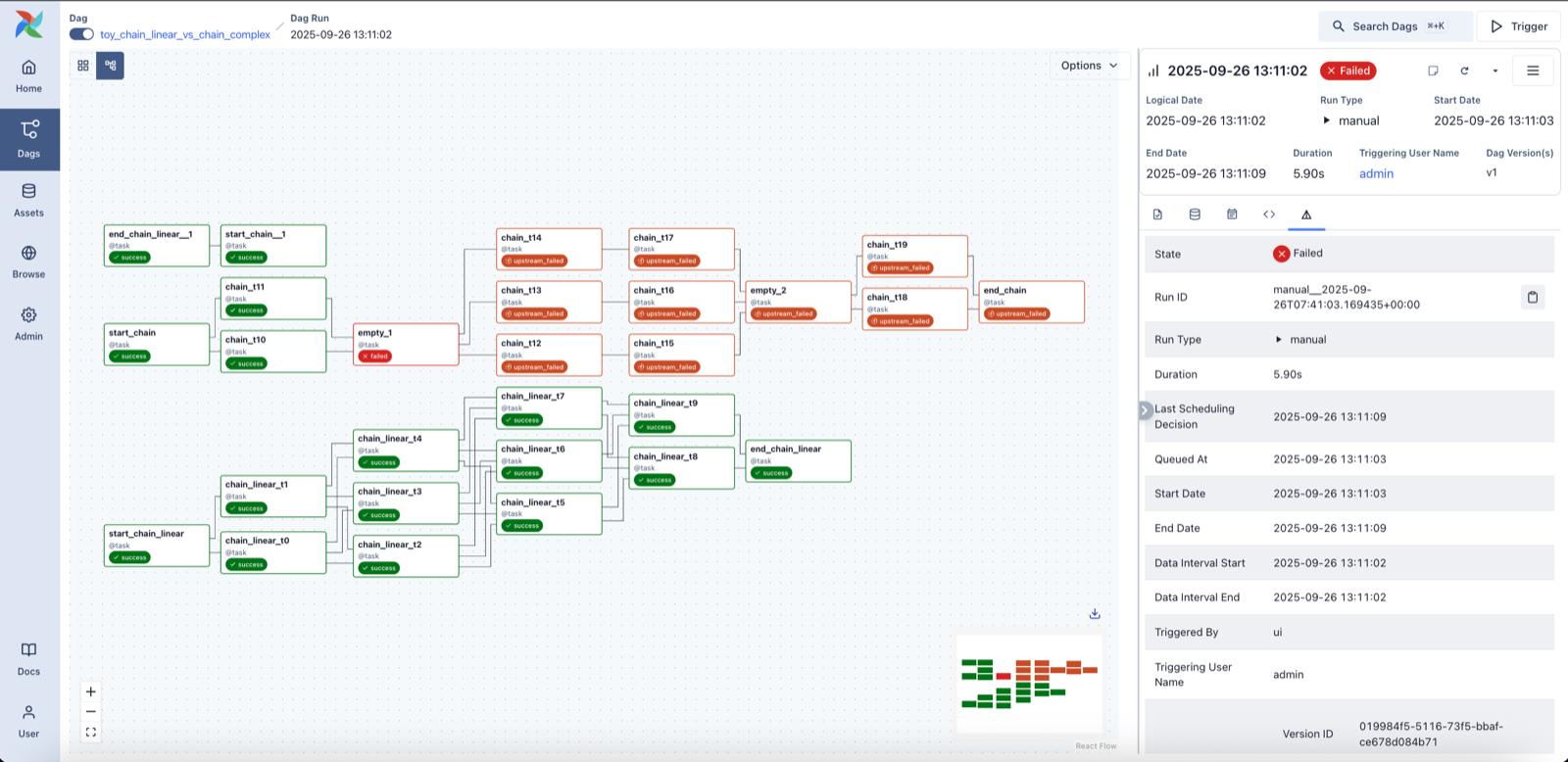The image size is (1568, 762).
Task: Click the circular arrow clear-run icon
Action: (x=1464, y=71)
